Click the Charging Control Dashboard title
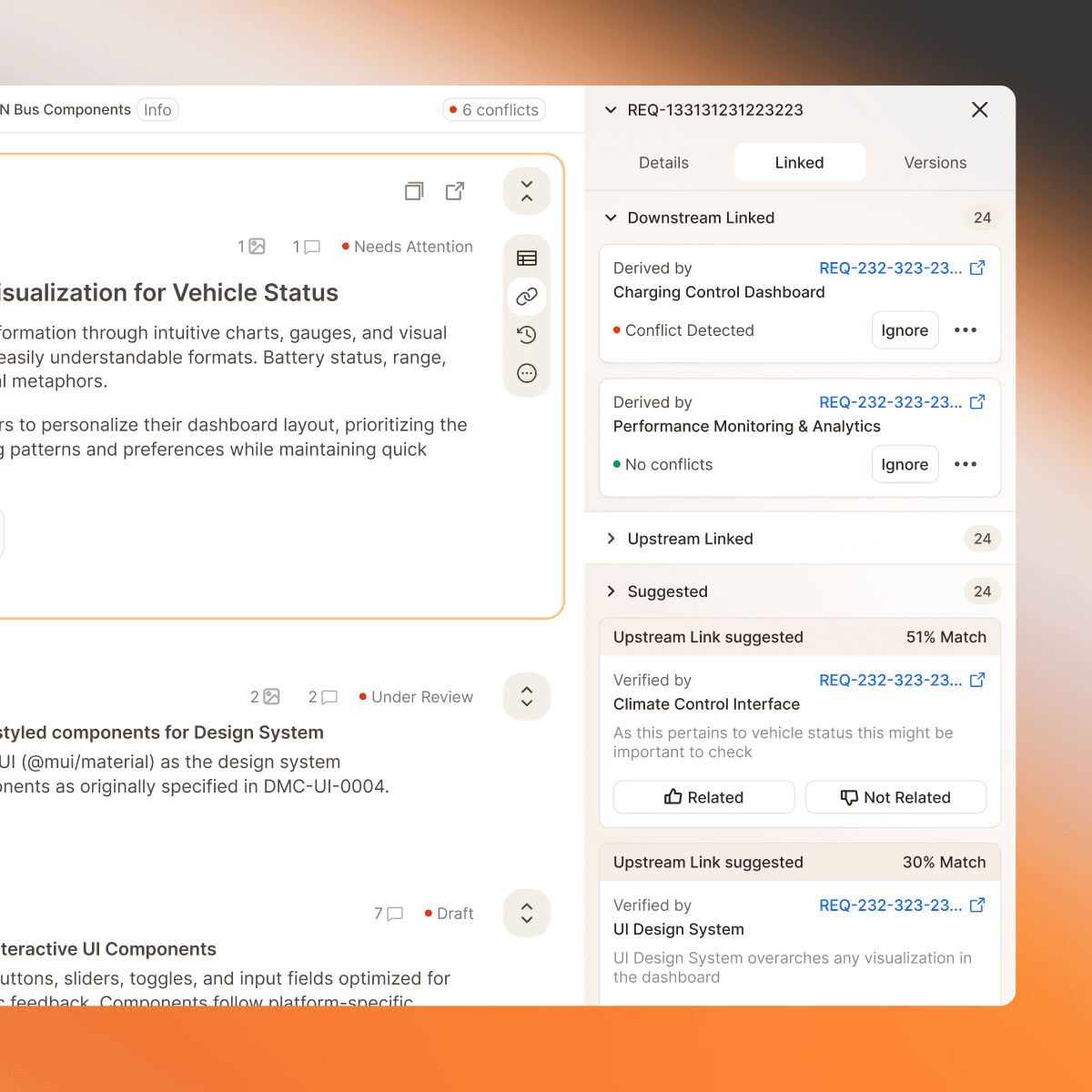 [719, 292]
